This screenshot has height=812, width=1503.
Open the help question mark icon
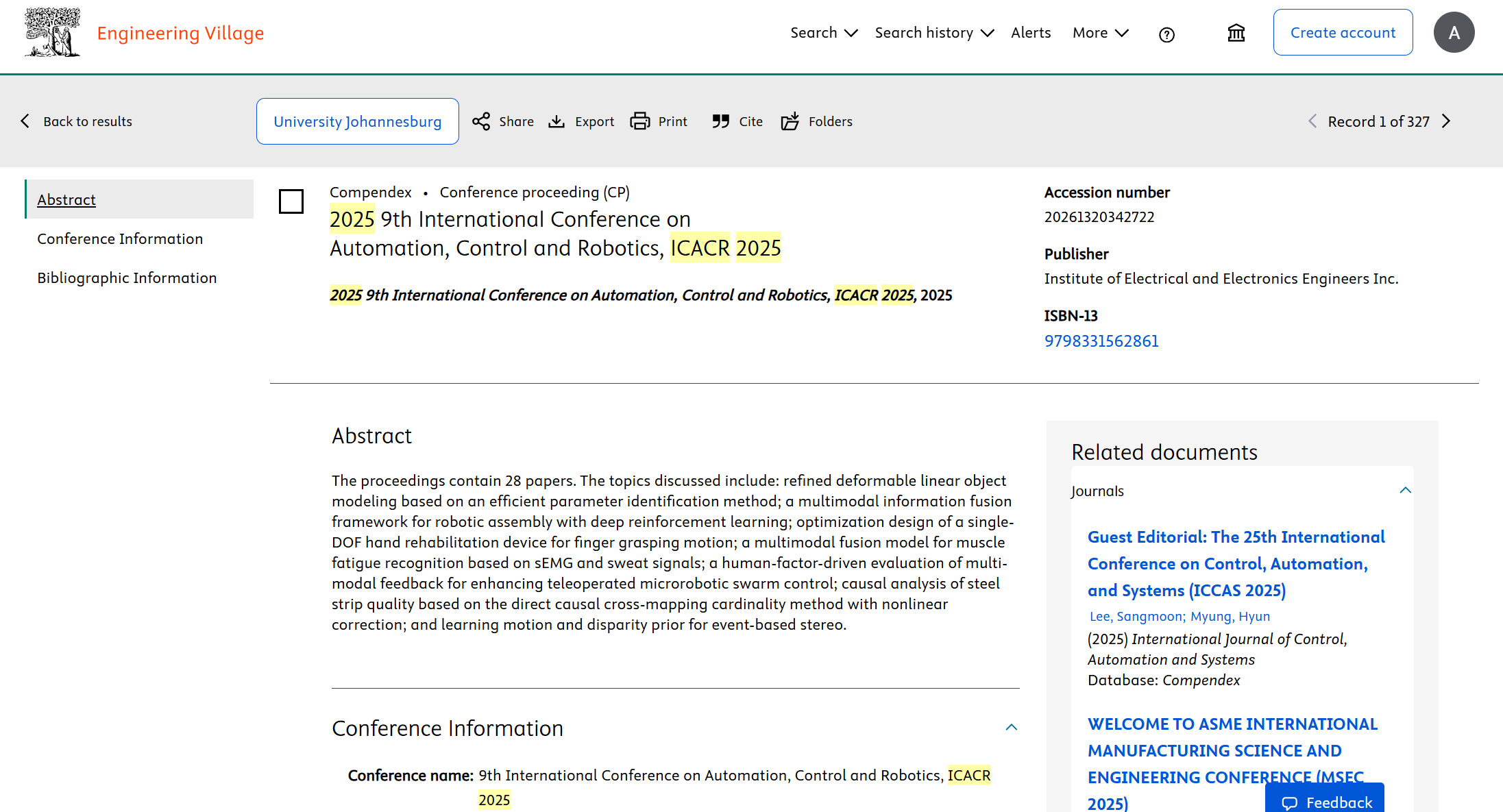[x=1166, y=34]
